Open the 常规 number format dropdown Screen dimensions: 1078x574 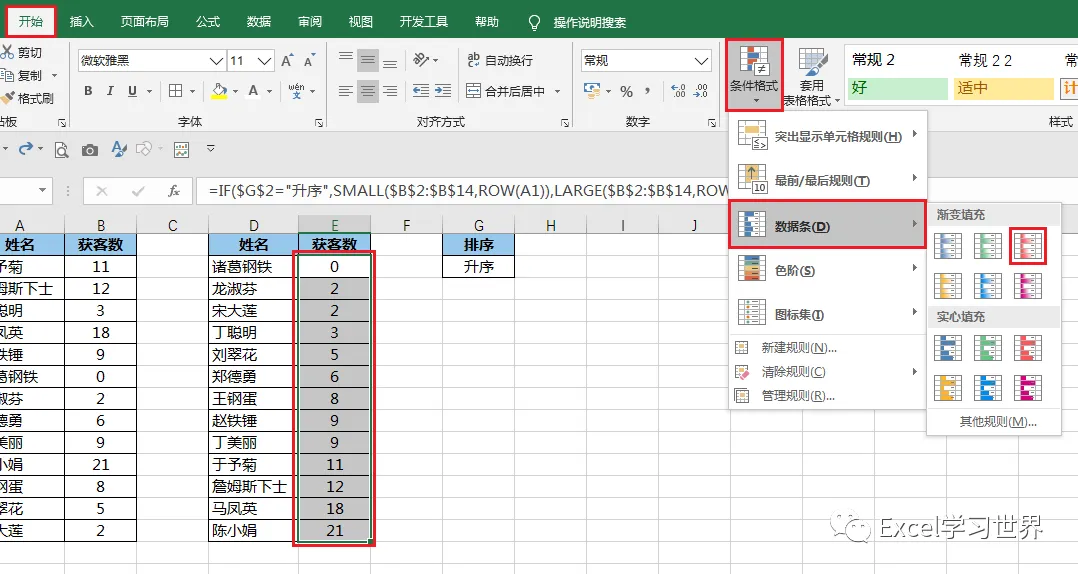point(702,61)
